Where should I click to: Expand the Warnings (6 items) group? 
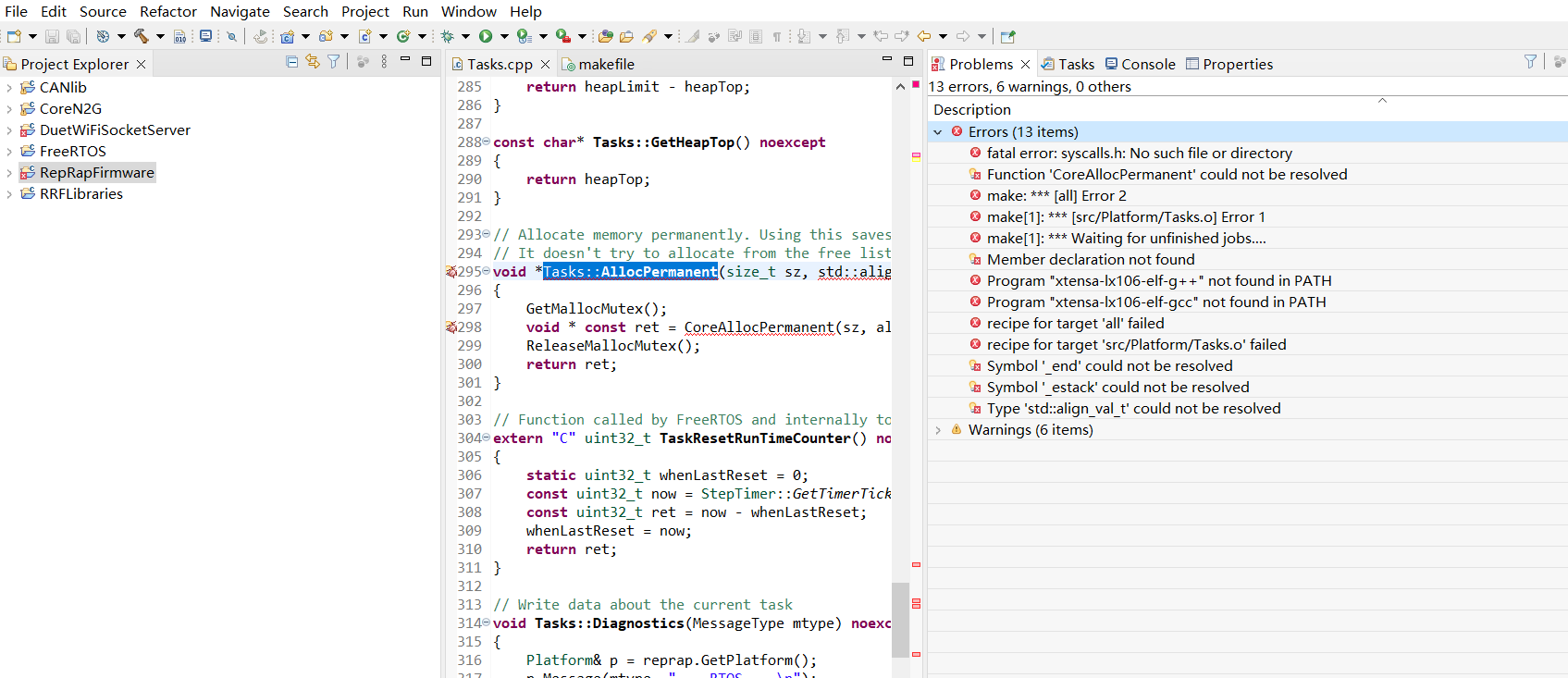(938, 430)
